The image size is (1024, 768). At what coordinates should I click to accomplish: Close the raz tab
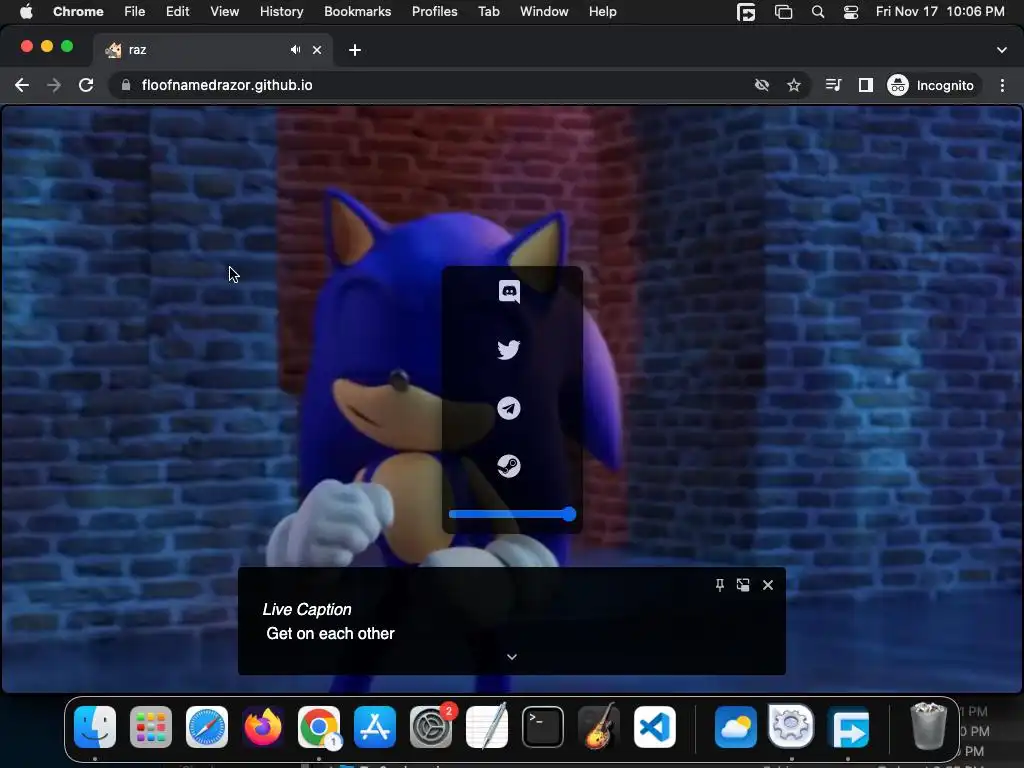[317, 50]
